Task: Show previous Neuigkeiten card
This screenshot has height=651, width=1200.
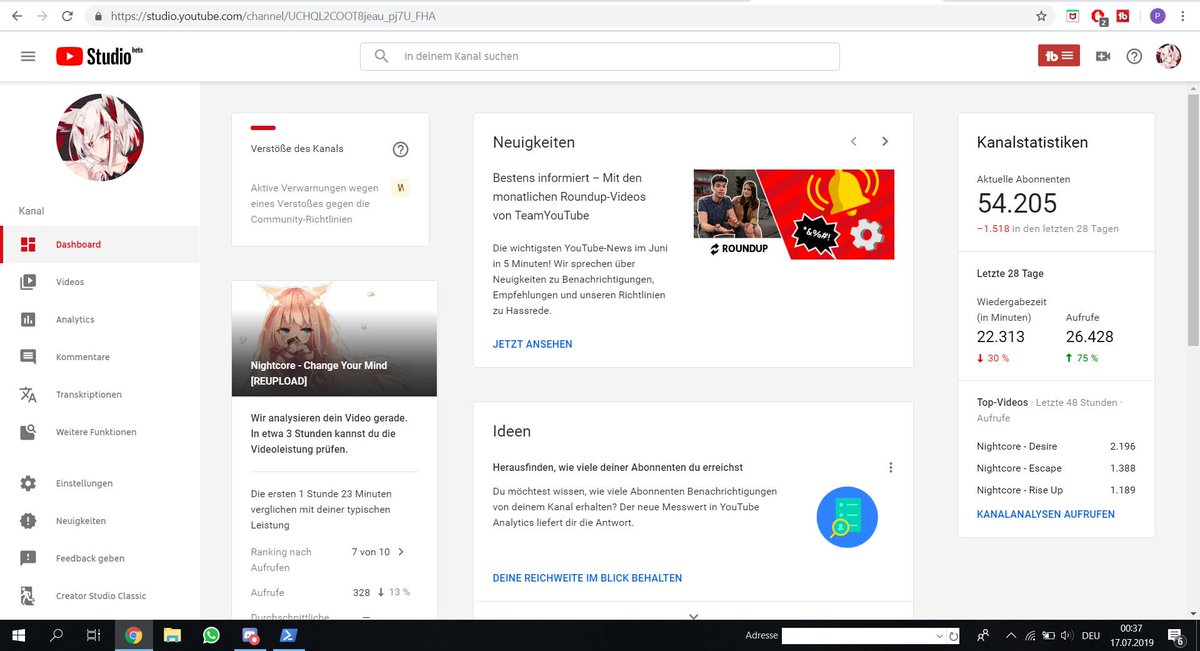Action: coord(854,142)
